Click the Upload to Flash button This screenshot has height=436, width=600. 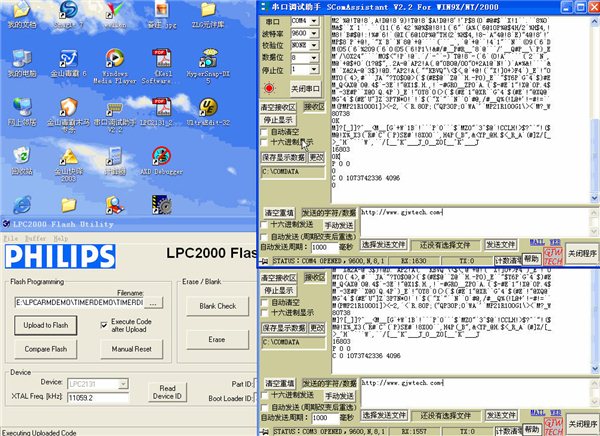[46, 325]
